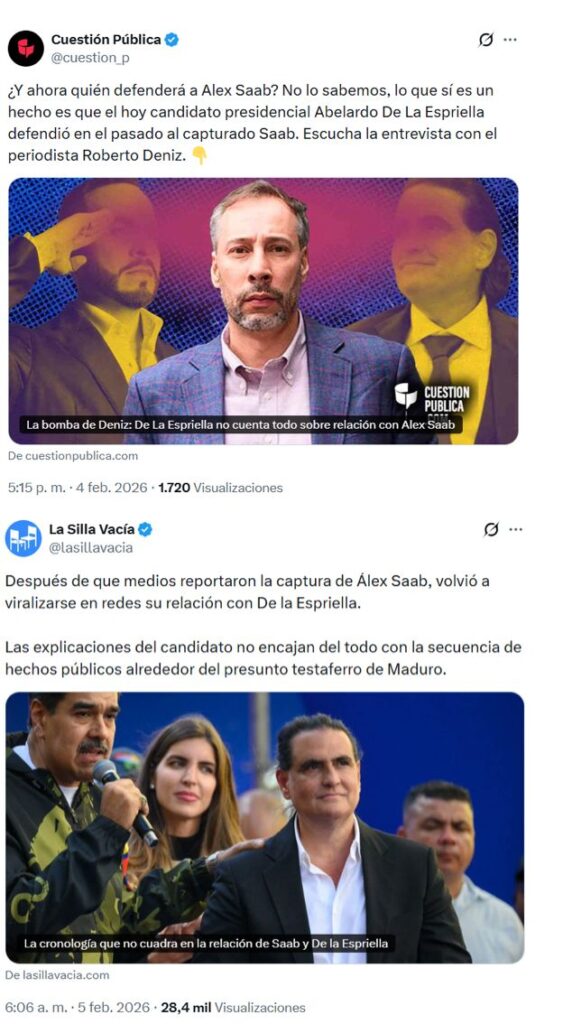Open more options on Cuestión Pública tweet

pos(511,40)
